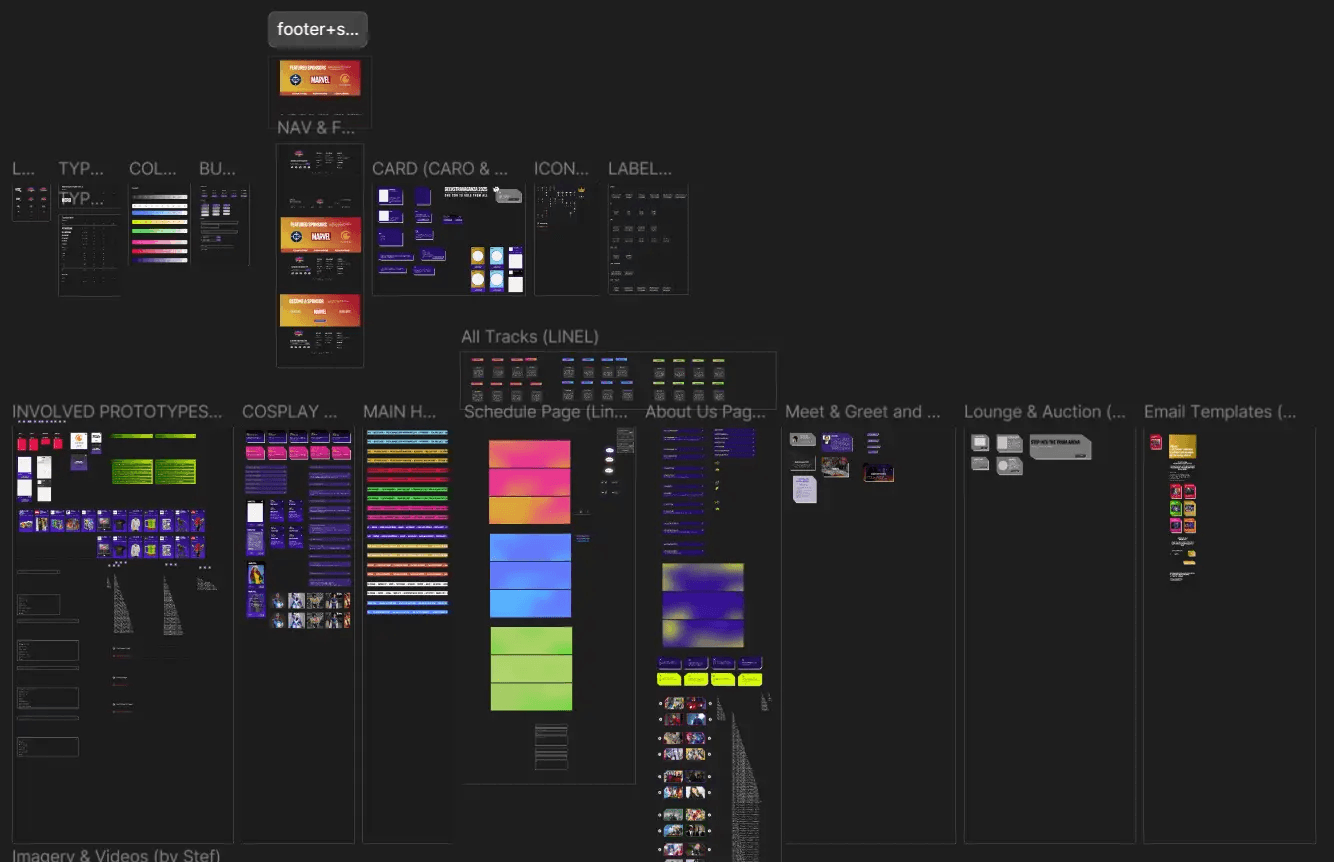Viewport: 1334px width, 862px height.
Task: Select the 'Email Templates (...' section label
Action: pyautogui.click(x=1220, y=412)
